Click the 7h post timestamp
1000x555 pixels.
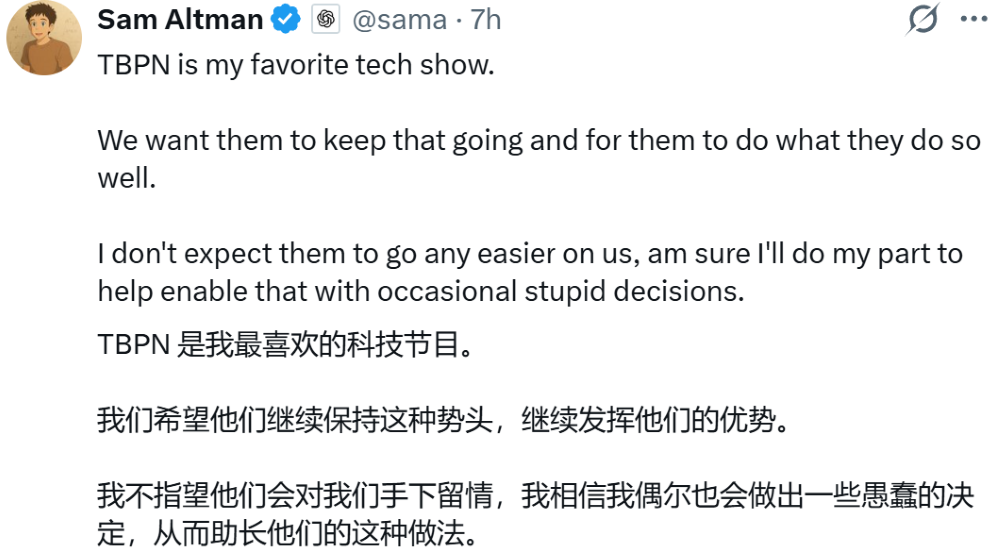(486, 19)
